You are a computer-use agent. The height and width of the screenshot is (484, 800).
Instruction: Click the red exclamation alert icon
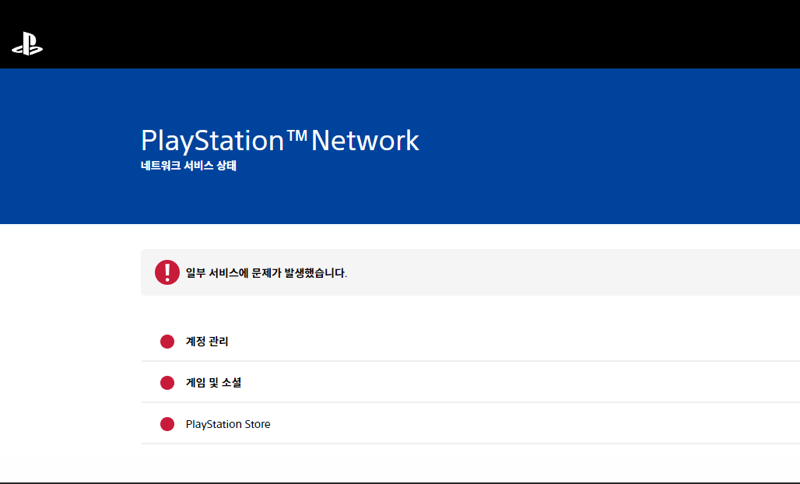(x=167, y=272)
